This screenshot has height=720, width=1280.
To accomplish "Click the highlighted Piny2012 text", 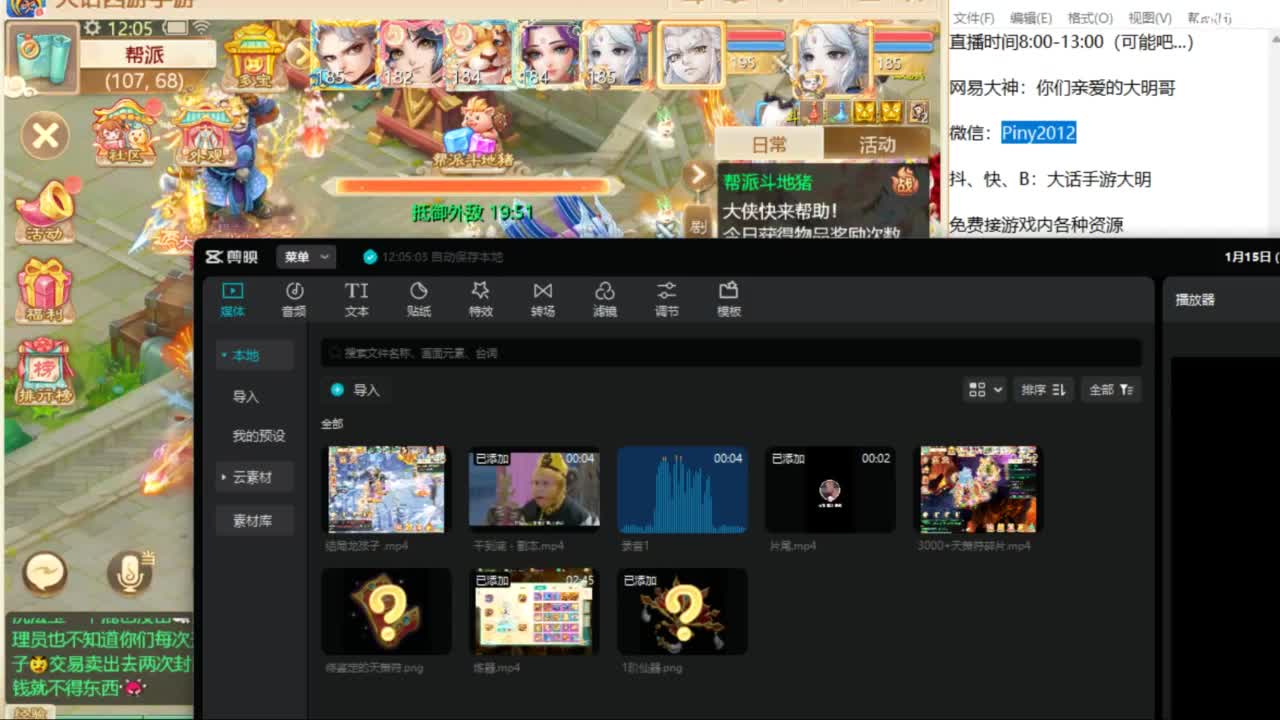I will click(1038, 133).
